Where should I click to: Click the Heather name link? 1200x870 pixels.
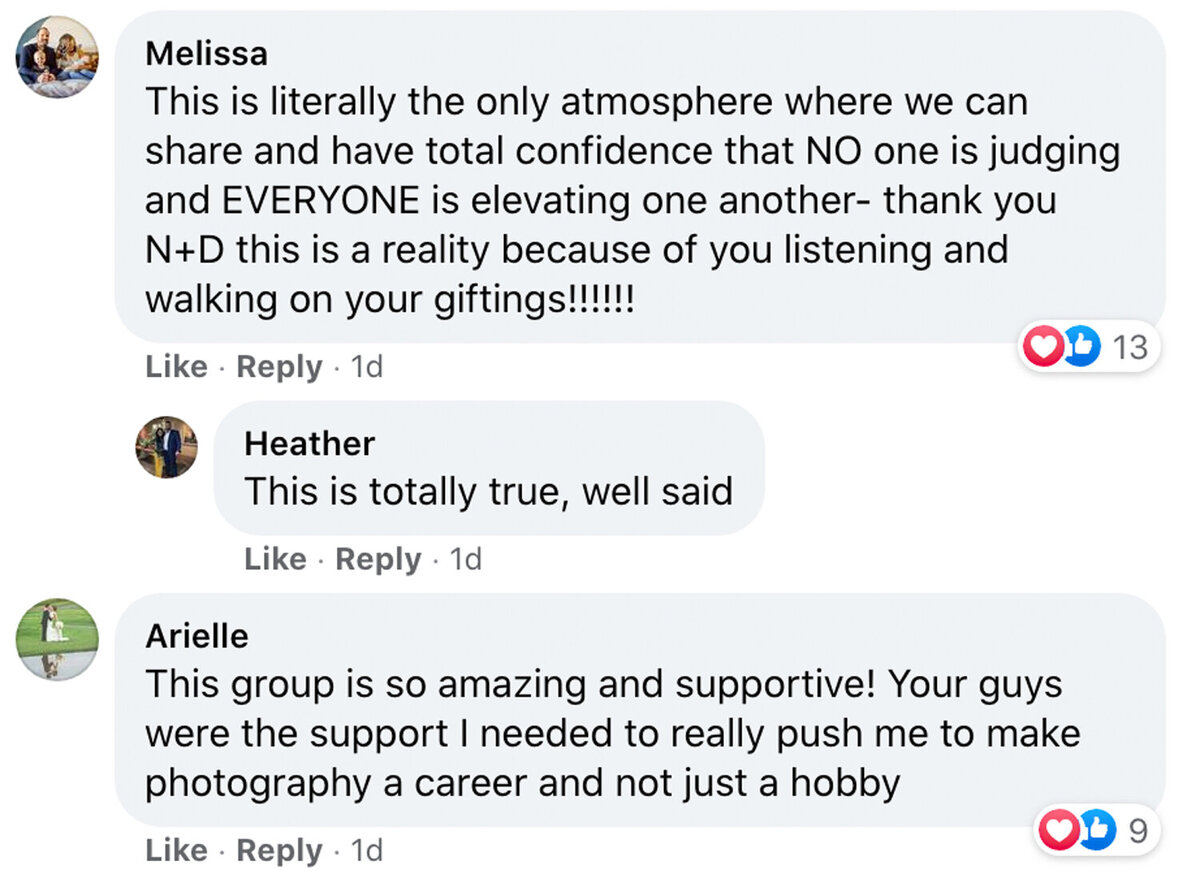pos(309,443)
